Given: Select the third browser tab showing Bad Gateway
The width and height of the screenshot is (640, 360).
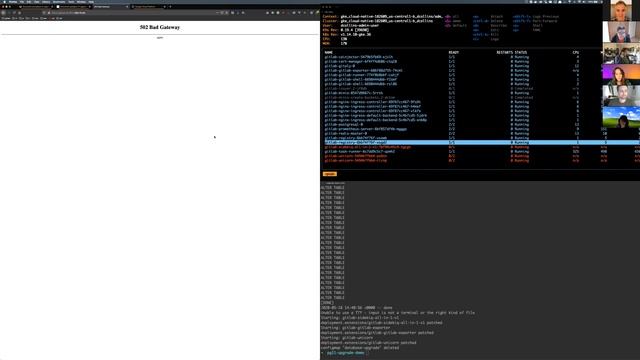Looking at the screenshot, I should (x=111, y=7).
